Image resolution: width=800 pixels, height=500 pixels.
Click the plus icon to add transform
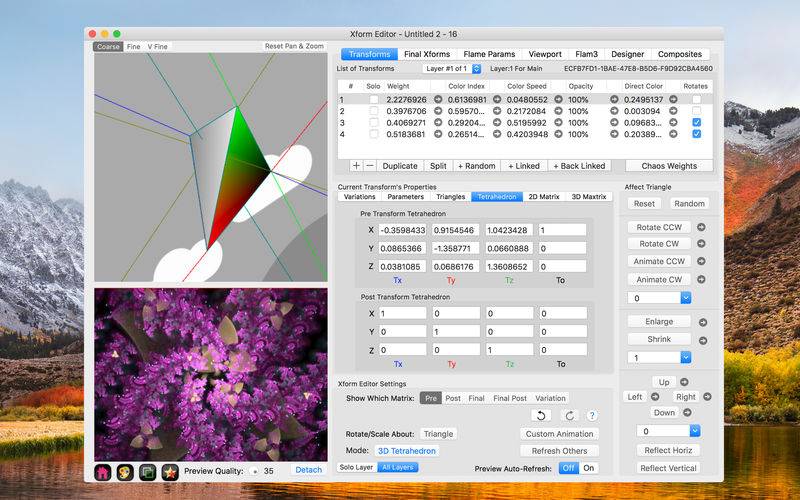(356, 166)
